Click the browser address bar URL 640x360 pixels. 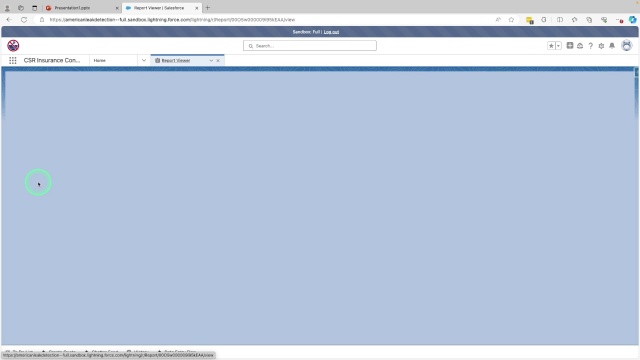(172, 20)
